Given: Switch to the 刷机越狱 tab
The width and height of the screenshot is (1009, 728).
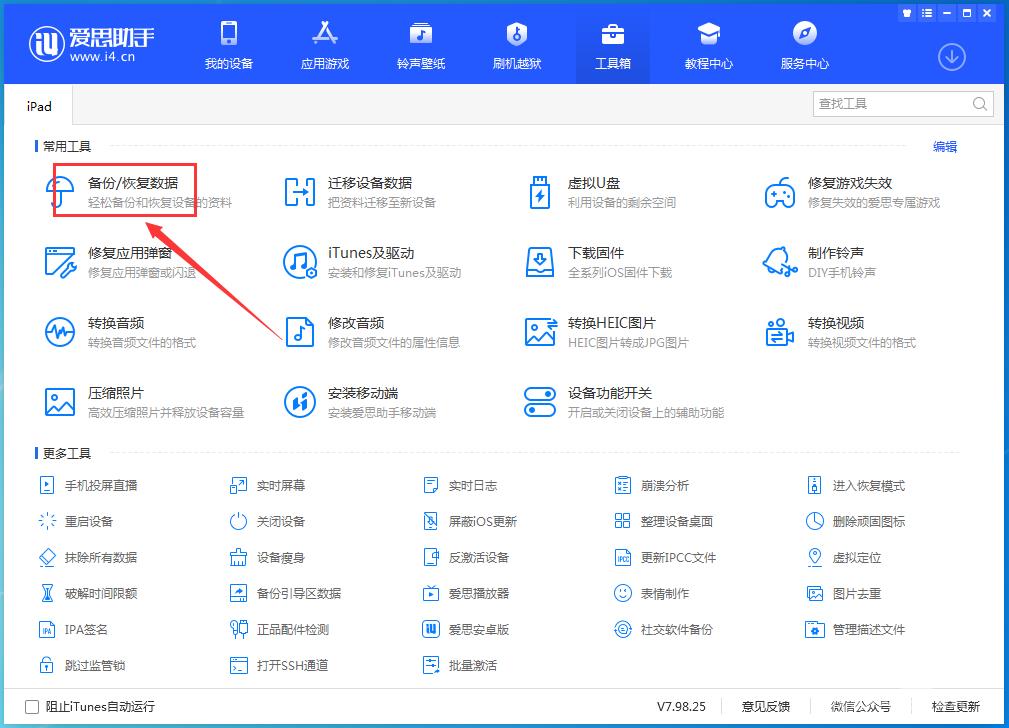Looking at the screenshot, I should coord(516,45).
